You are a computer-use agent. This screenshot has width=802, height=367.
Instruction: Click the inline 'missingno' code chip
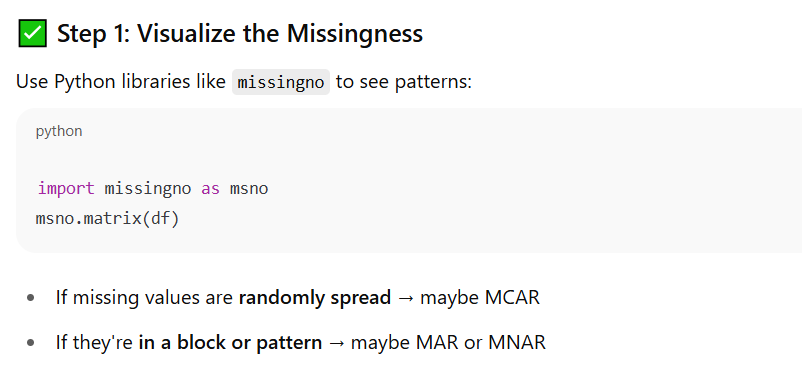pyautogui.click(x=281, y=82)
